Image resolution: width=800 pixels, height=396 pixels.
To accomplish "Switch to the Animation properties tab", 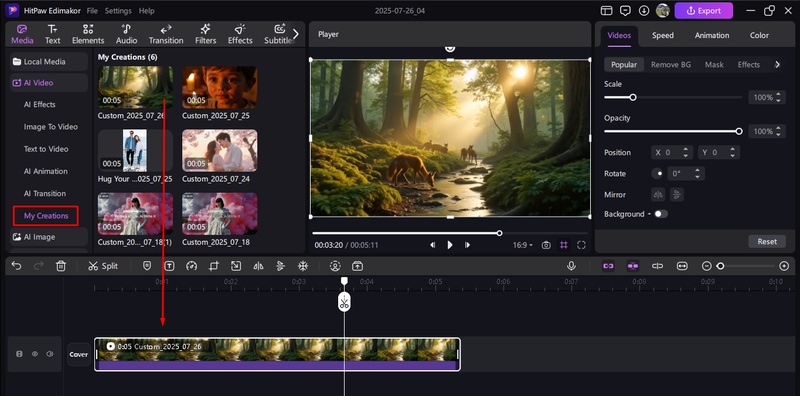I will pos(712,35).
